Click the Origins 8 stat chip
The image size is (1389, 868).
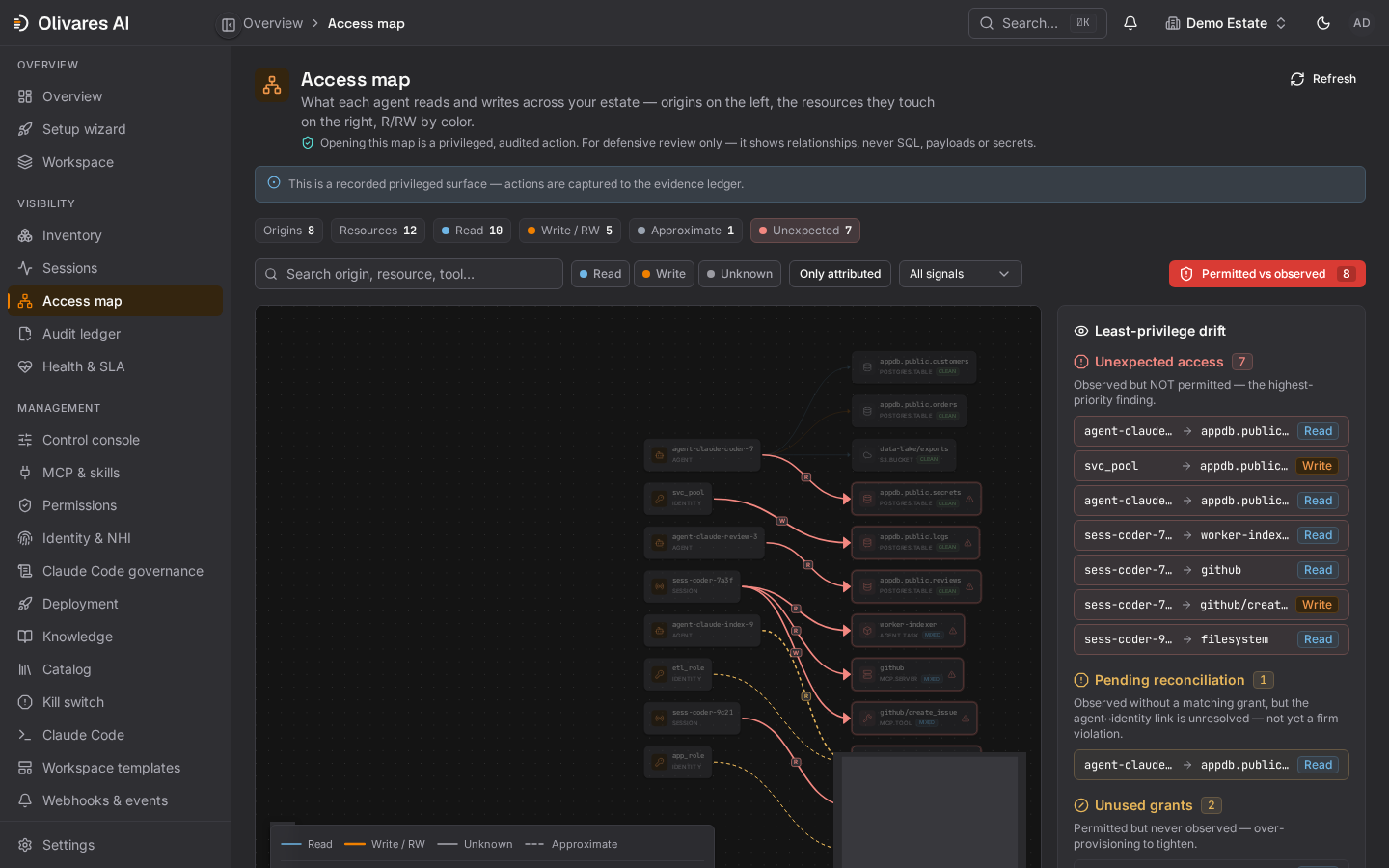coord(288,231)
